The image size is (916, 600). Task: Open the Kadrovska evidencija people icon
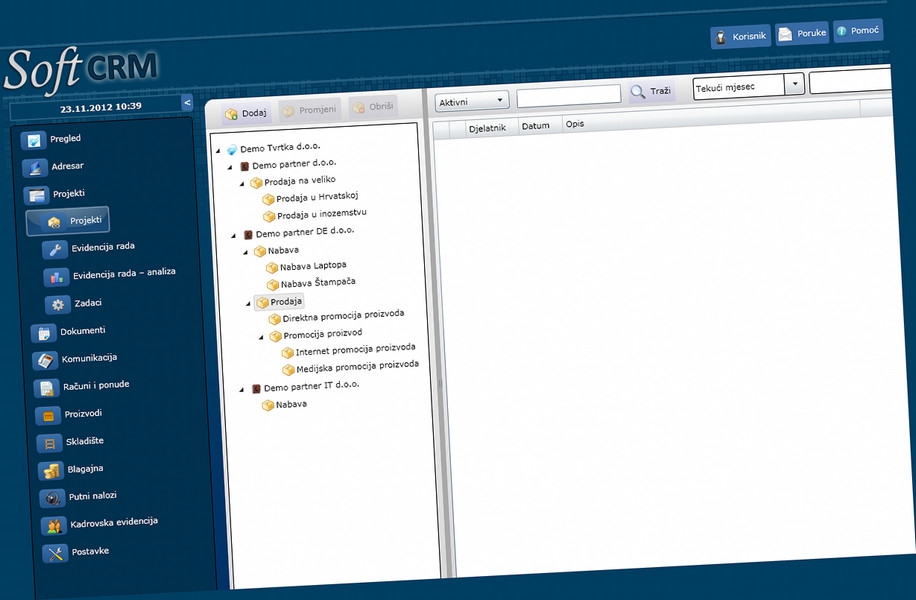[54, 526]
